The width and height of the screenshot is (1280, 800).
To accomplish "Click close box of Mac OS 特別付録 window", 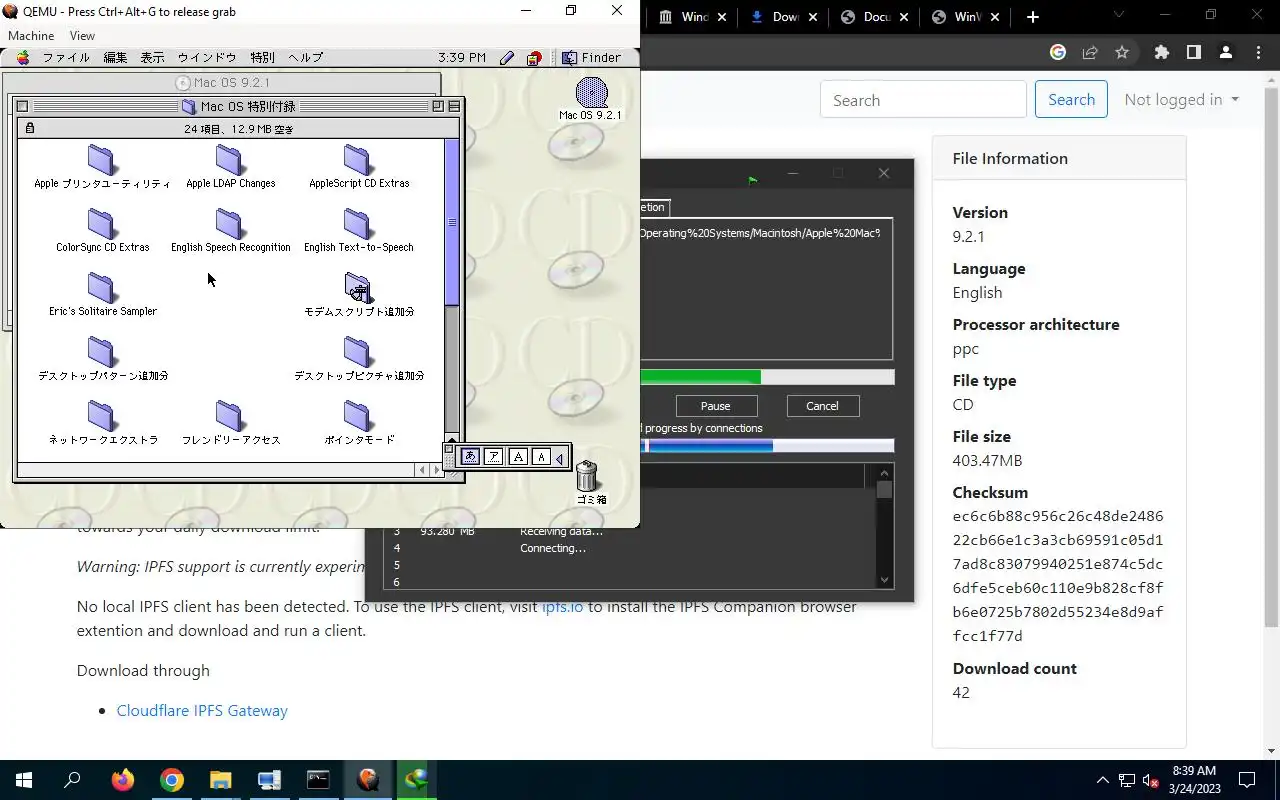I will point(23,106).
